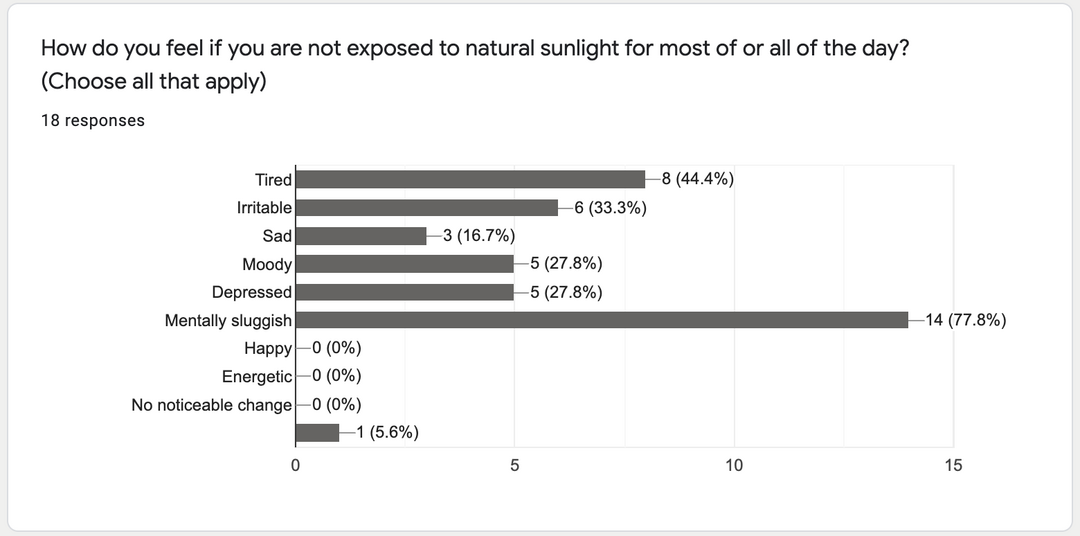The height and width of the screenshot is (536, 1080).
Task: Select the Irritable bar
Action: click(x=427, y=208)
